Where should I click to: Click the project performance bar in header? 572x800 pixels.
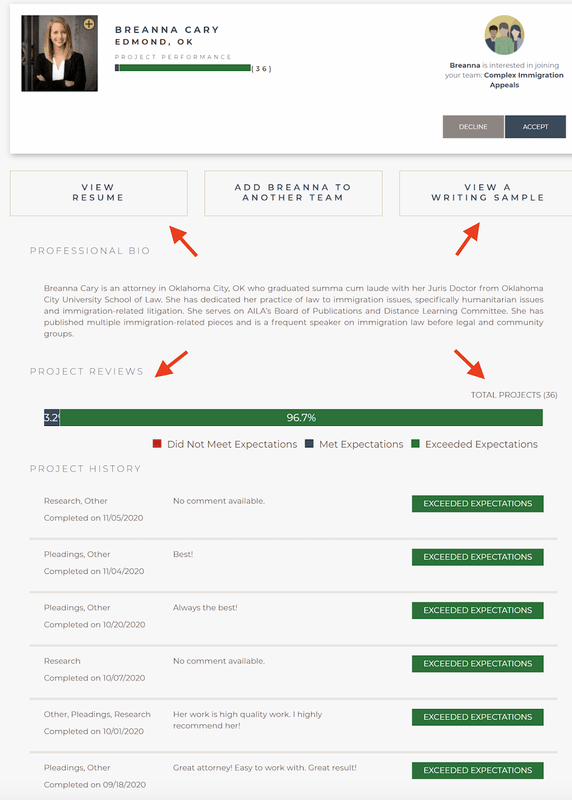pos(183,68)
